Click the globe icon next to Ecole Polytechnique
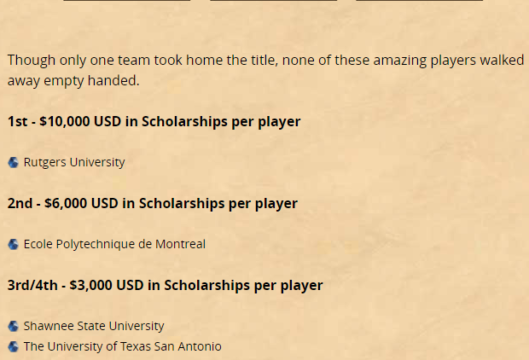The image size is (529, 360). click(x=13, y=244)
